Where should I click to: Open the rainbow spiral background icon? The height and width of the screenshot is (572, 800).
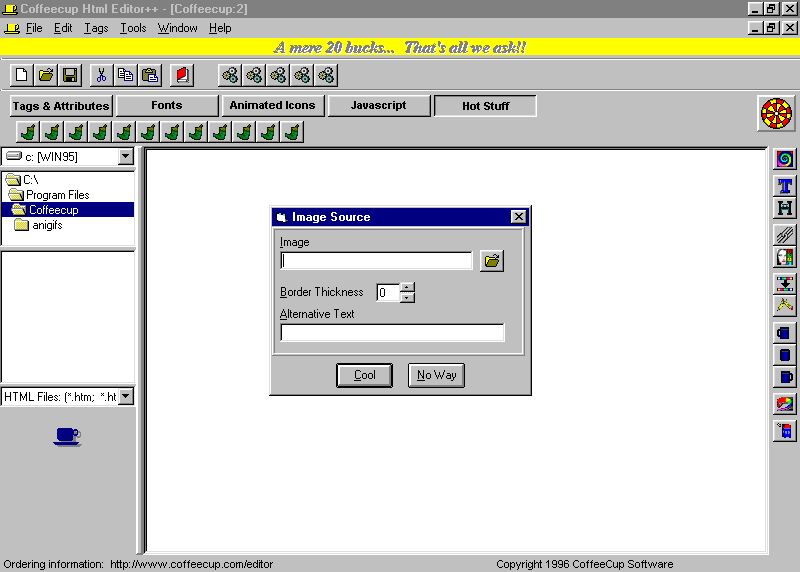(x=785, y=159)
